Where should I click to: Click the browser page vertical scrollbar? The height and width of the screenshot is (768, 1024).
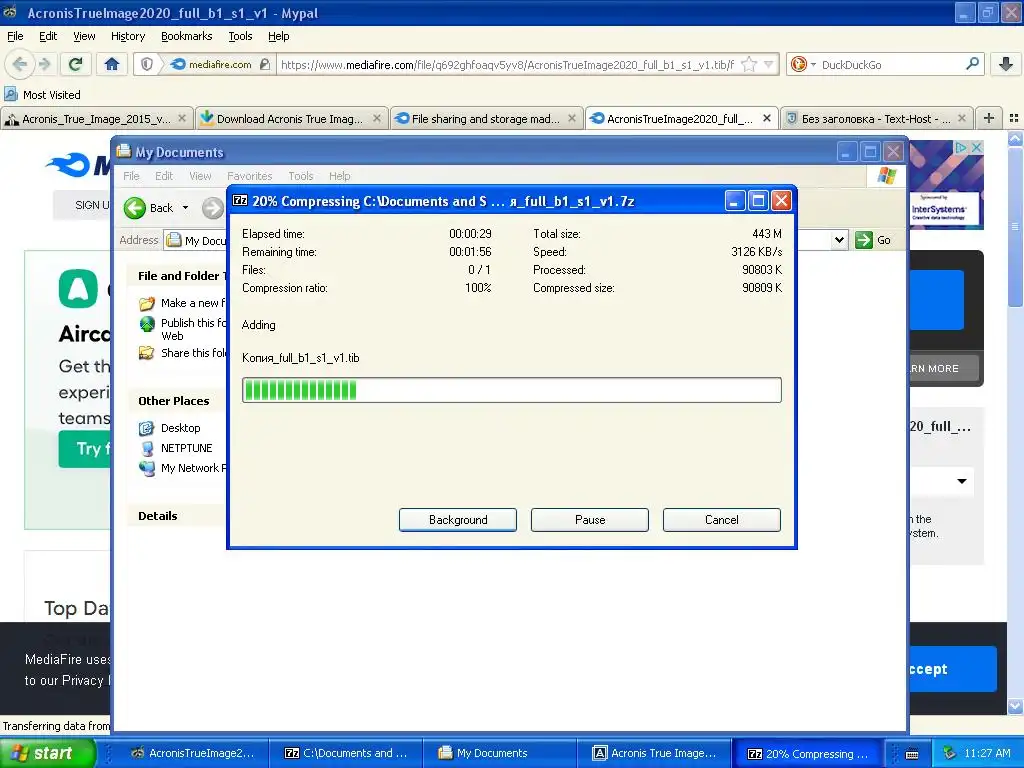pyautogui.click(x=1016, y=422)
